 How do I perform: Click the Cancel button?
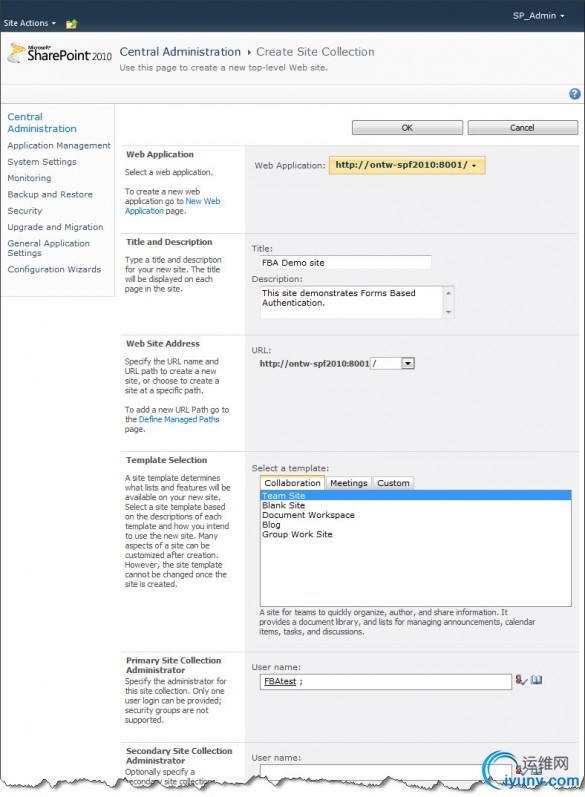pyautogui.click(x=522, y=128)
